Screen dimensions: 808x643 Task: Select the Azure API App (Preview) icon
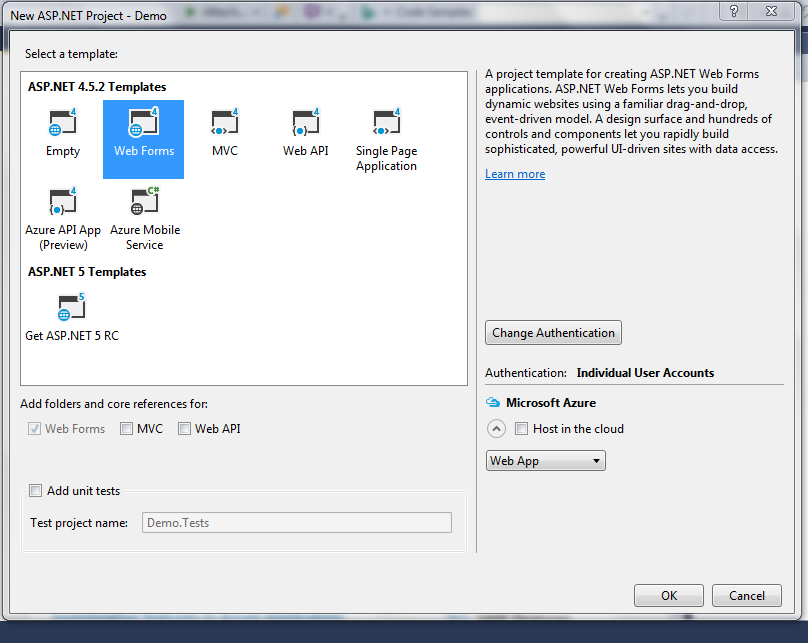click(62, 201)
